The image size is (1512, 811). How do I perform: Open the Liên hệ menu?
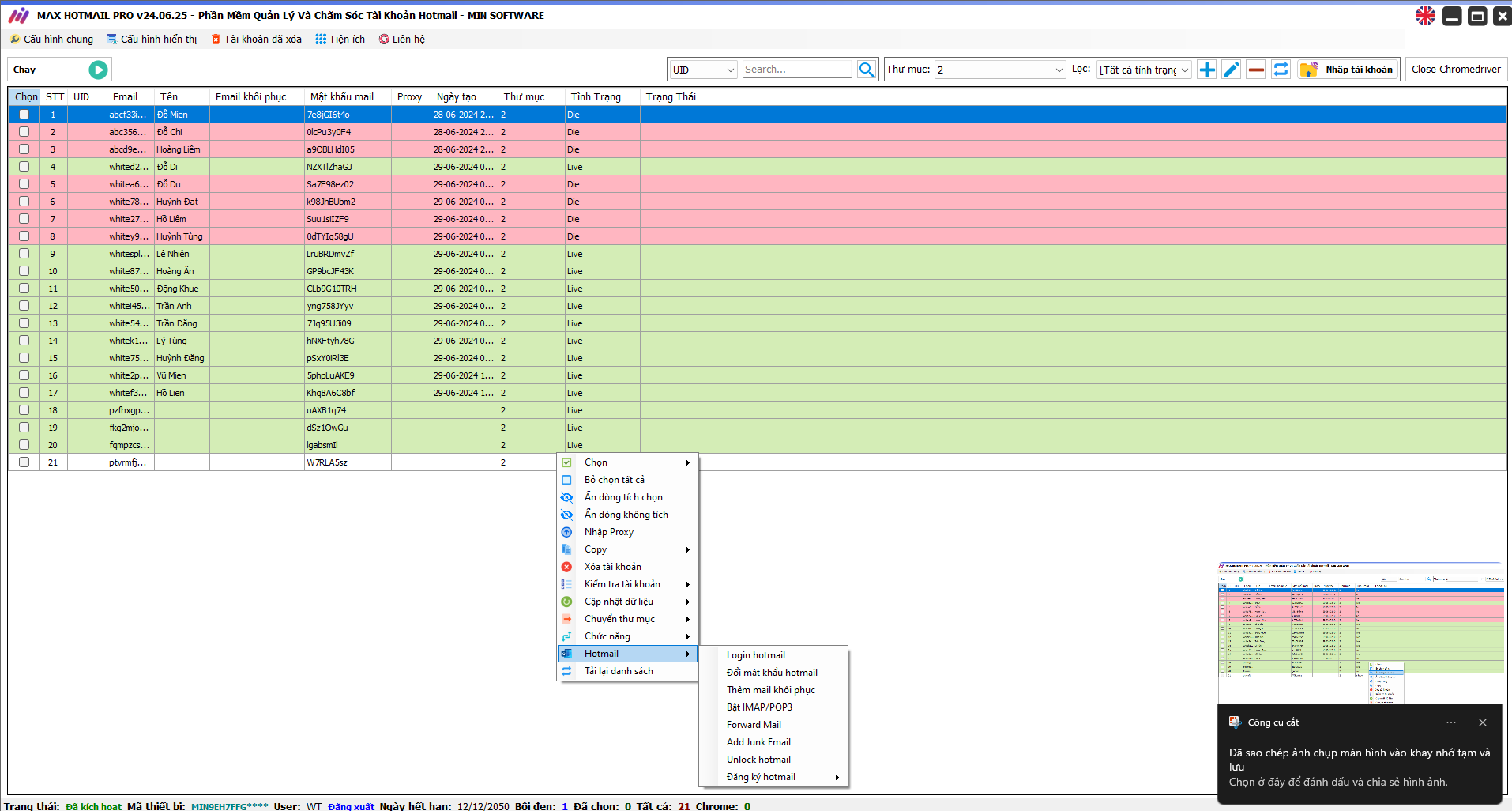click(402, 39)
